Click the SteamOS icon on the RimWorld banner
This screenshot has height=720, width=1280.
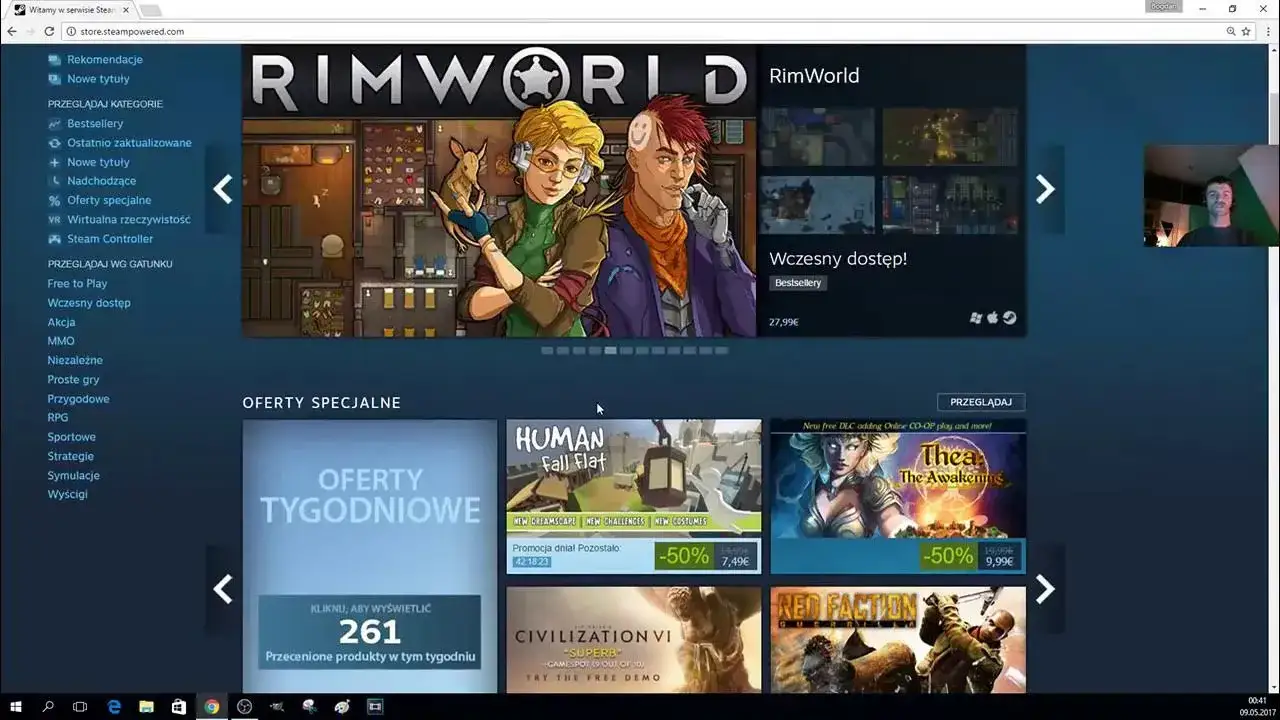[x=1009, y=318]
